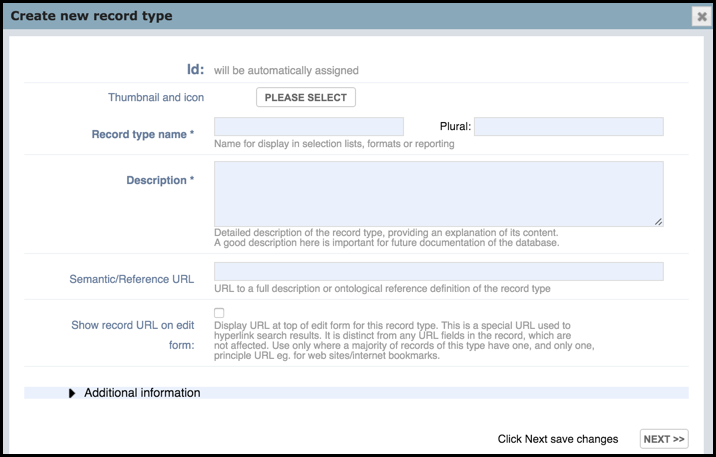
Task: Click inside the Description text area
Action: [438, 194]
